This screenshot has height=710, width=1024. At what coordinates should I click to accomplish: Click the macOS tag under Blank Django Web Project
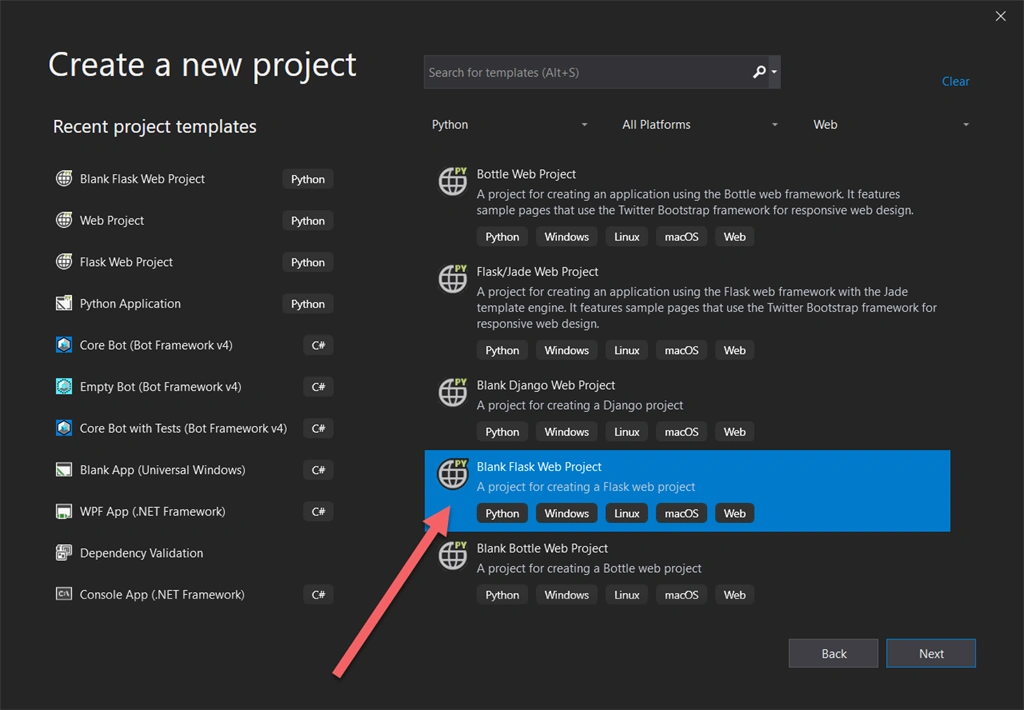point(681,432)
